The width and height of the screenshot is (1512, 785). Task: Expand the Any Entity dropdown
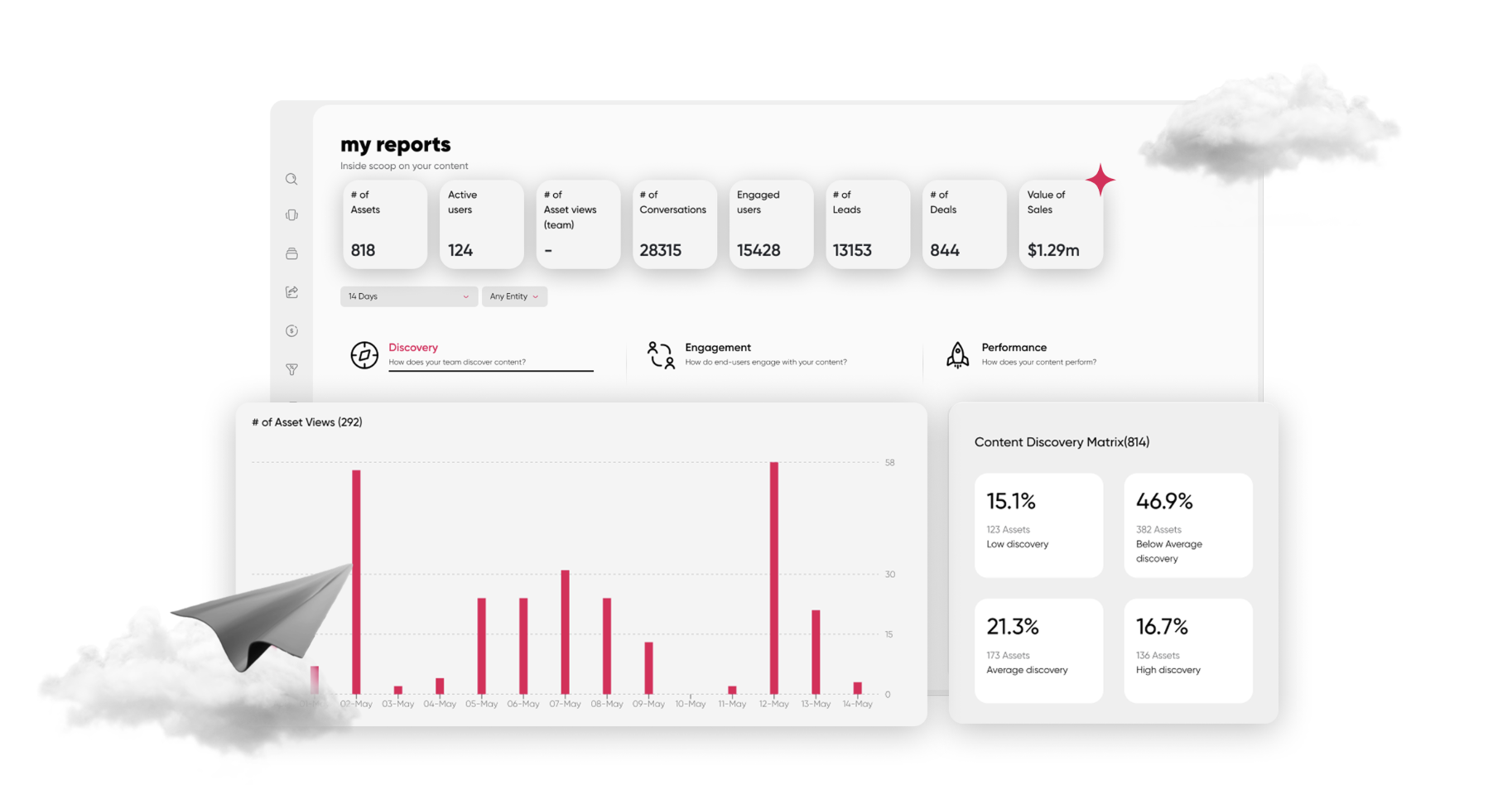tap(514, 296)
